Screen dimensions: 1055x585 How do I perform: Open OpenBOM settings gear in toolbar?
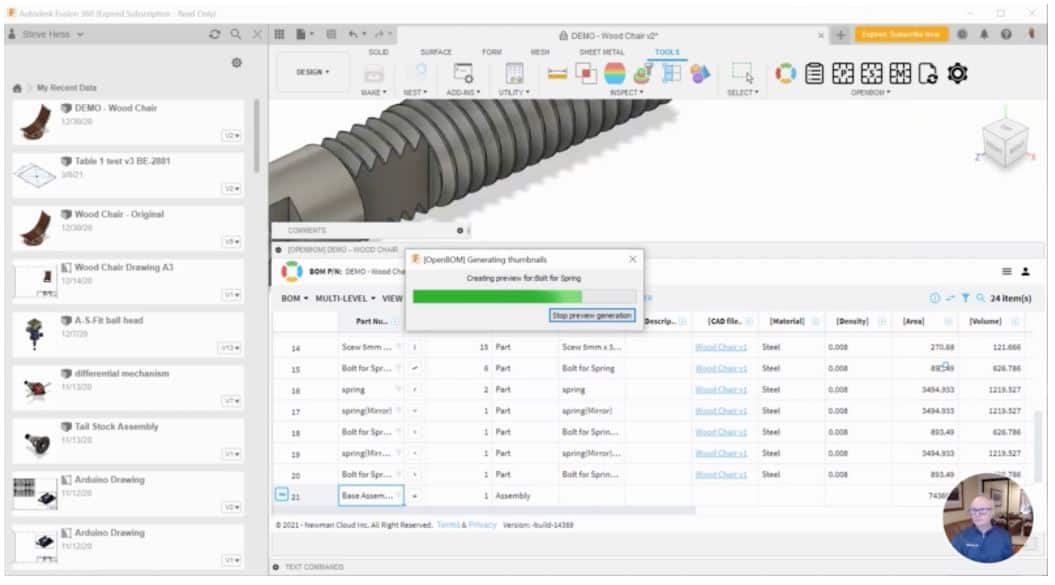(957, 73)
